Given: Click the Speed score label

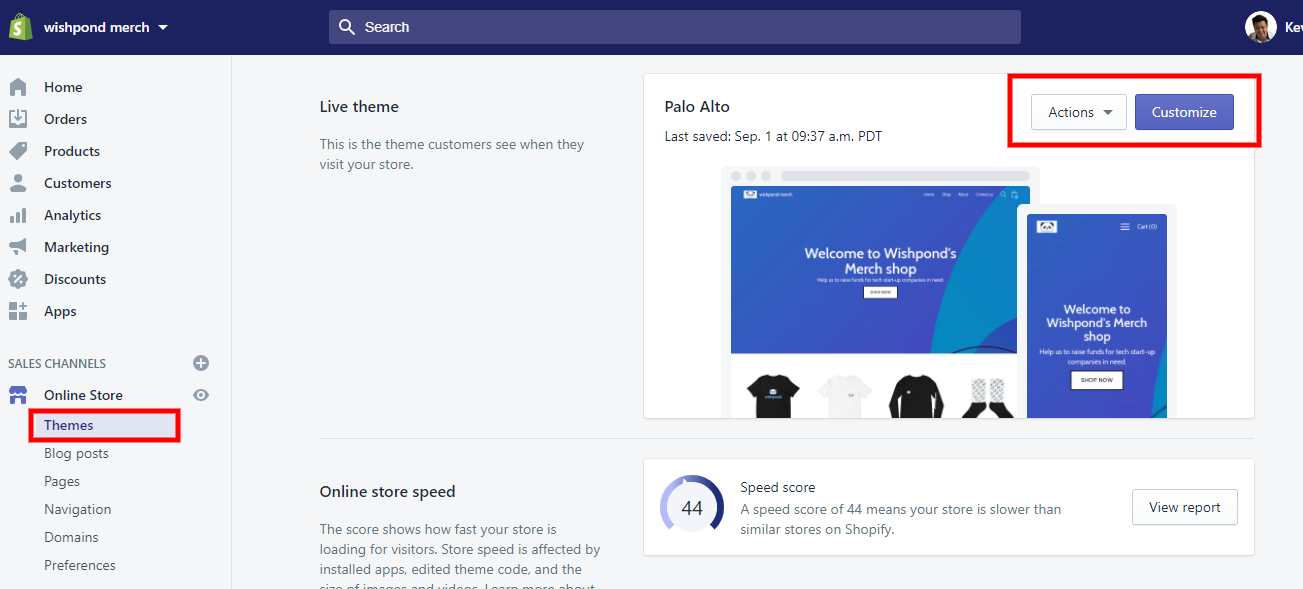Looking at the screenshot, I should (778, 487).
